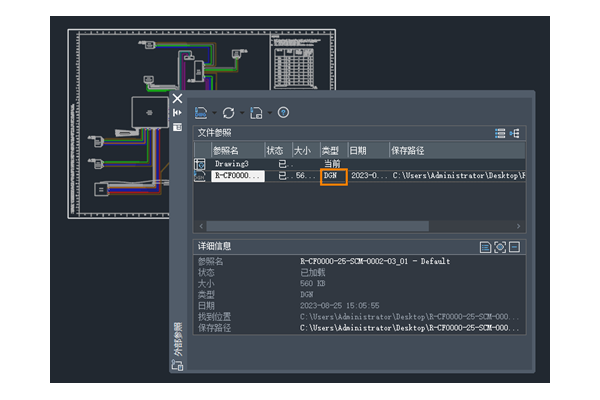Viewport: 600px width, 400px height.
Task: Click the Attach DWG reference icon
Action: click(x=201, y=113)
